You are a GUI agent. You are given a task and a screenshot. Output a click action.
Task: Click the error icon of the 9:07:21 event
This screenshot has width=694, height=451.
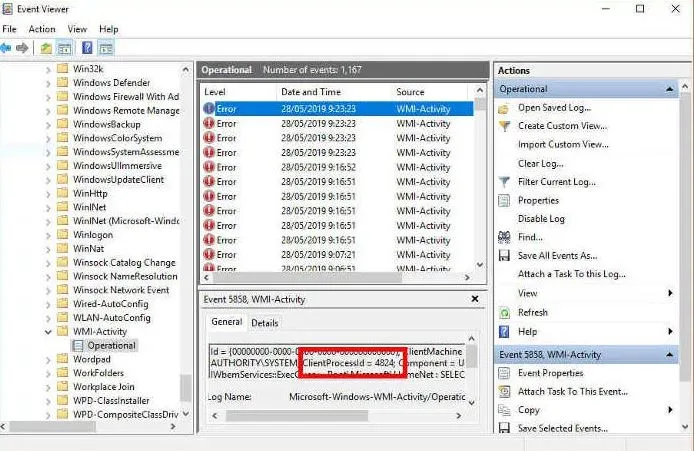click(209, 254)
